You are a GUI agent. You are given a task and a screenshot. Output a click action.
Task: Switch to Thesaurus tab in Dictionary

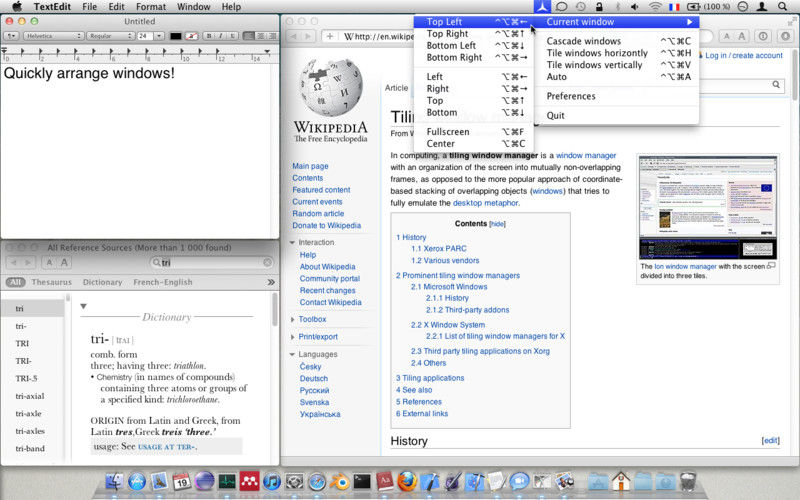[52, 282]
